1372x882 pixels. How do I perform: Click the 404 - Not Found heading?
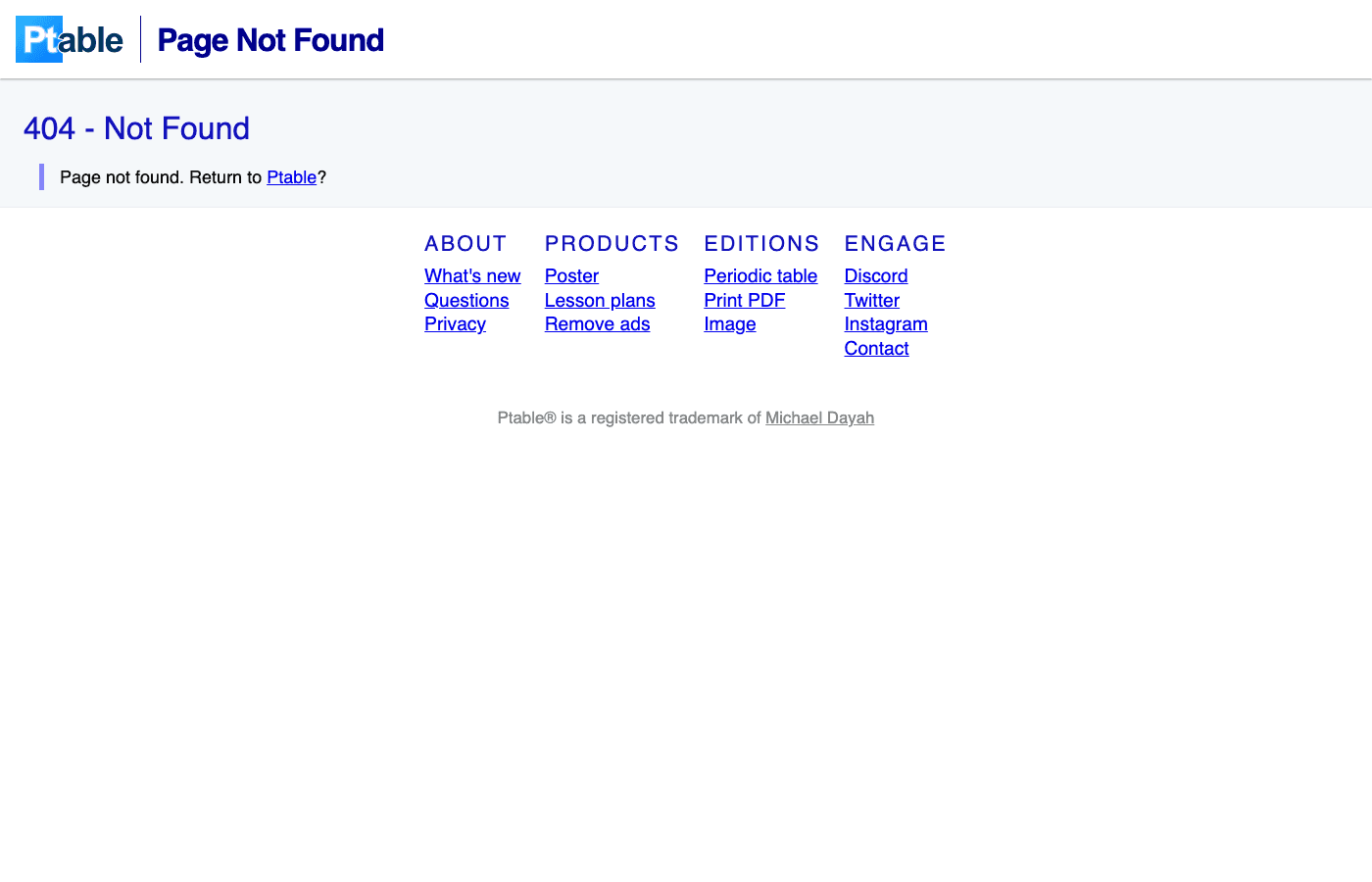coord(136,128)
